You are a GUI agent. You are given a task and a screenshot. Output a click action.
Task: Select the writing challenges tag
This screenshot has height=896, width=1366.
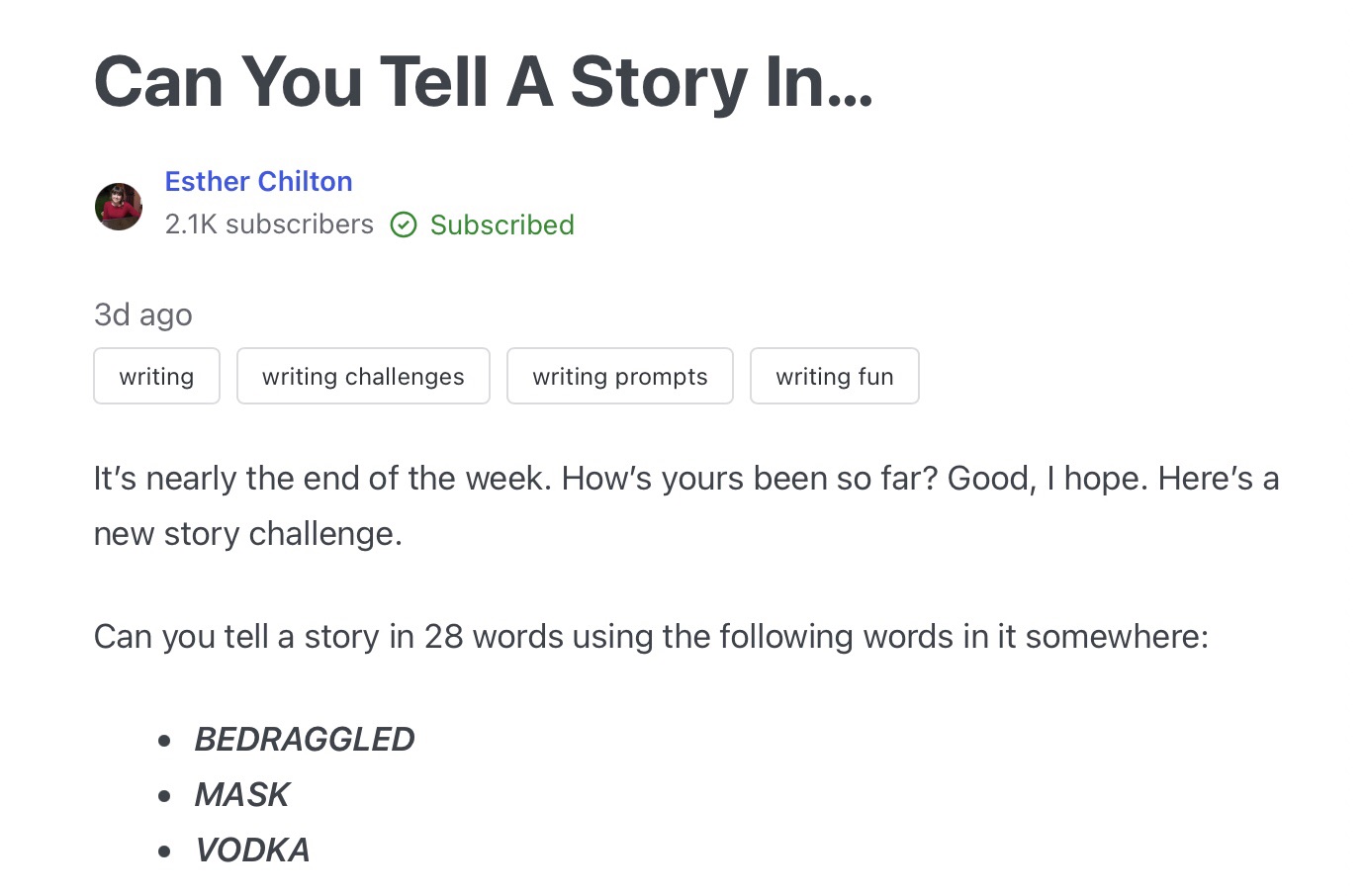click(363, 377)
